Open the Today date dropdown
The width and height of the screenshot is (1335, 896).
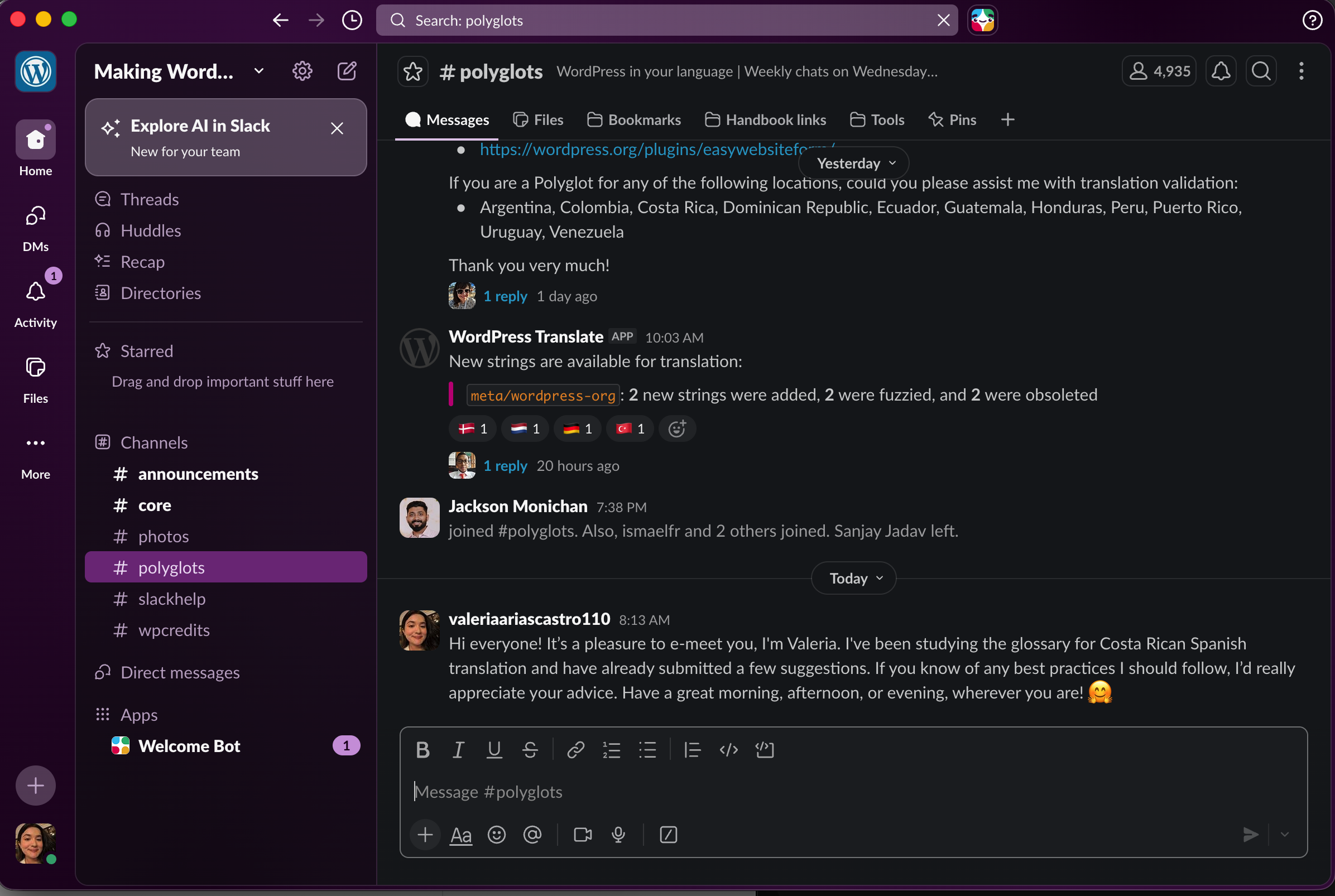click(x=853, y=579)
